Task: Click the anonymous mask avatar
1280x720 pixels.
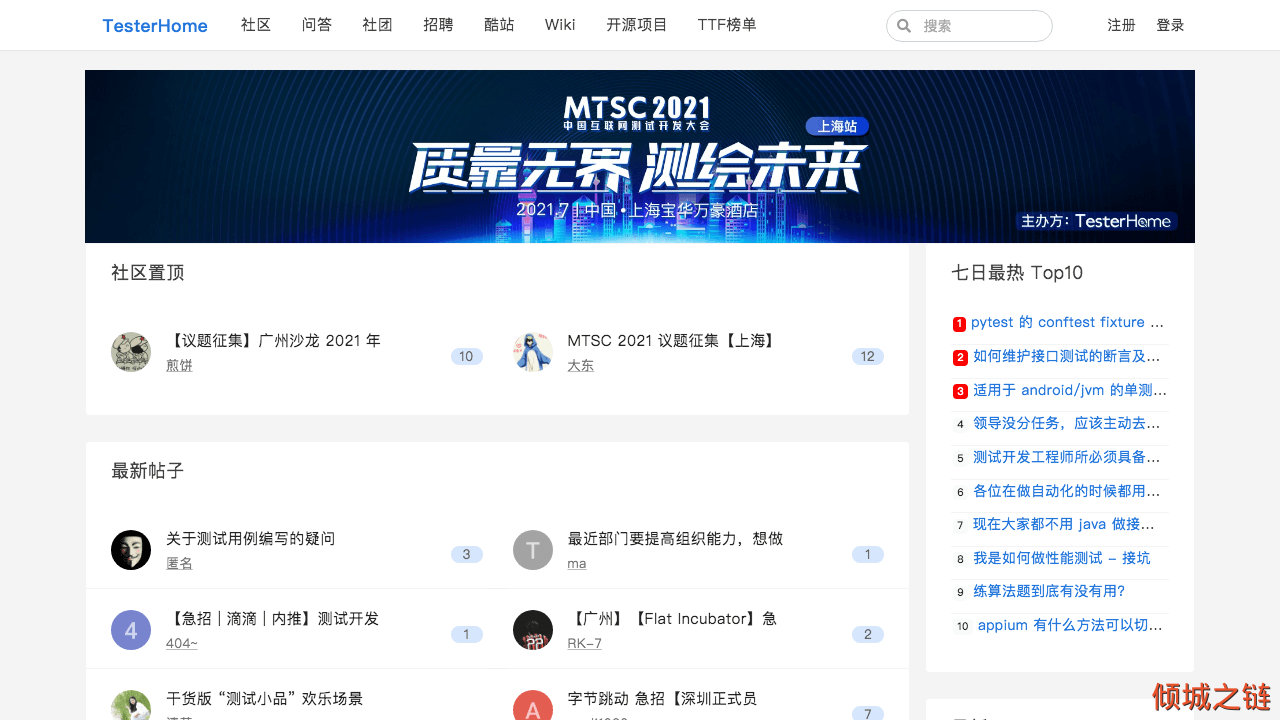Action: pyautogui.click(x=131, y=550)
